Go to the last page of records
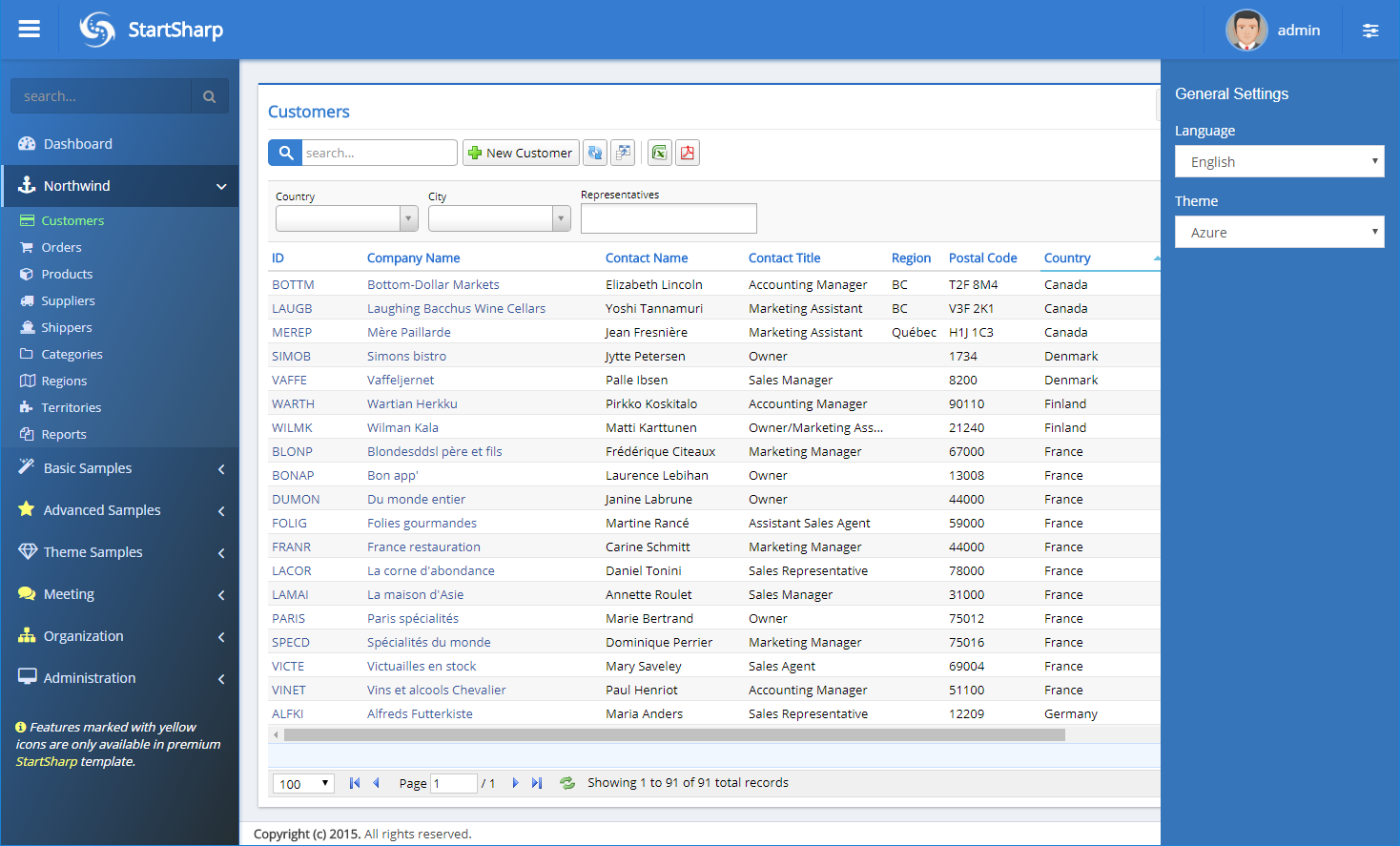 click(x=537, y=783)
